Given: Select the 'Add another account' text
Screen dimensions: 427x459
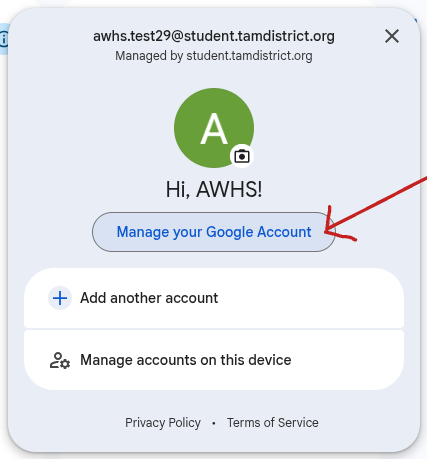Looking at the screenshot, I should [149, 298].
